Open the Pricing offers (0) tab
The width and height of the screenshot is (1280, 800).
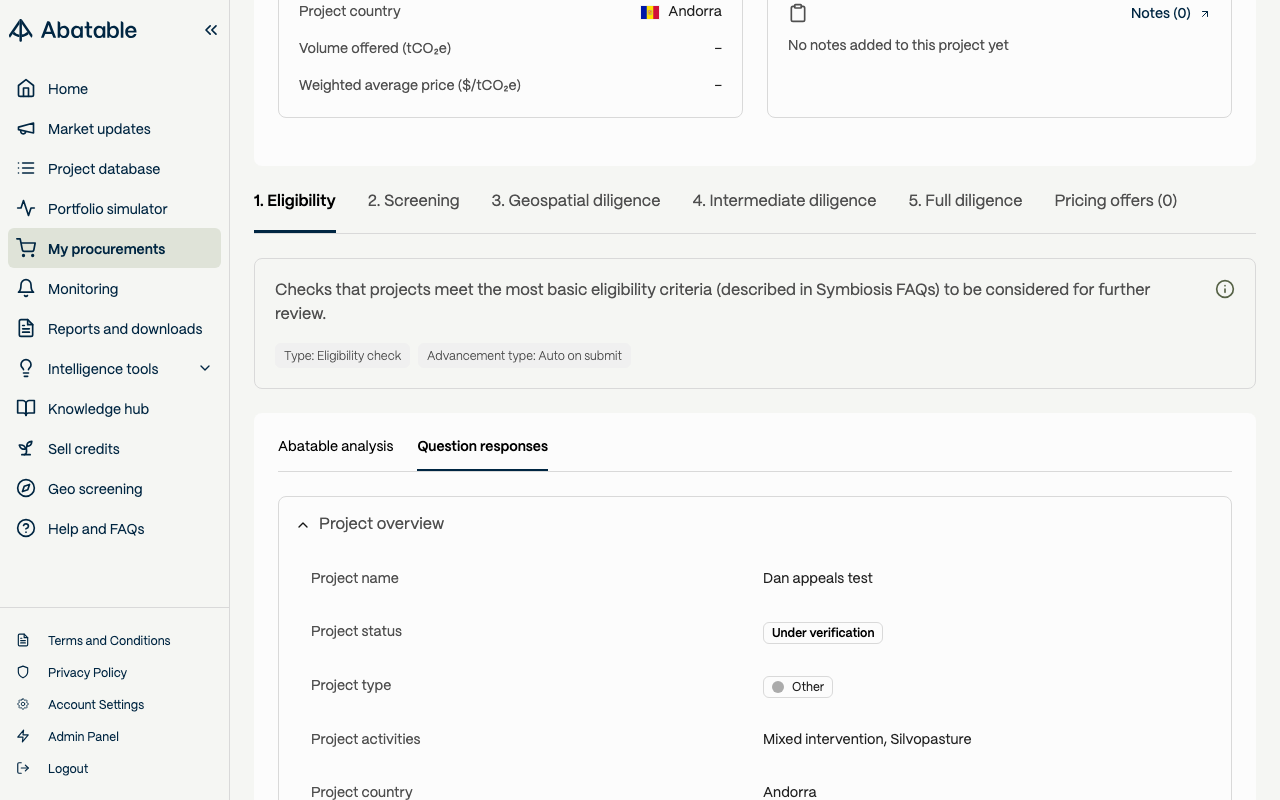coord(1115,201)
